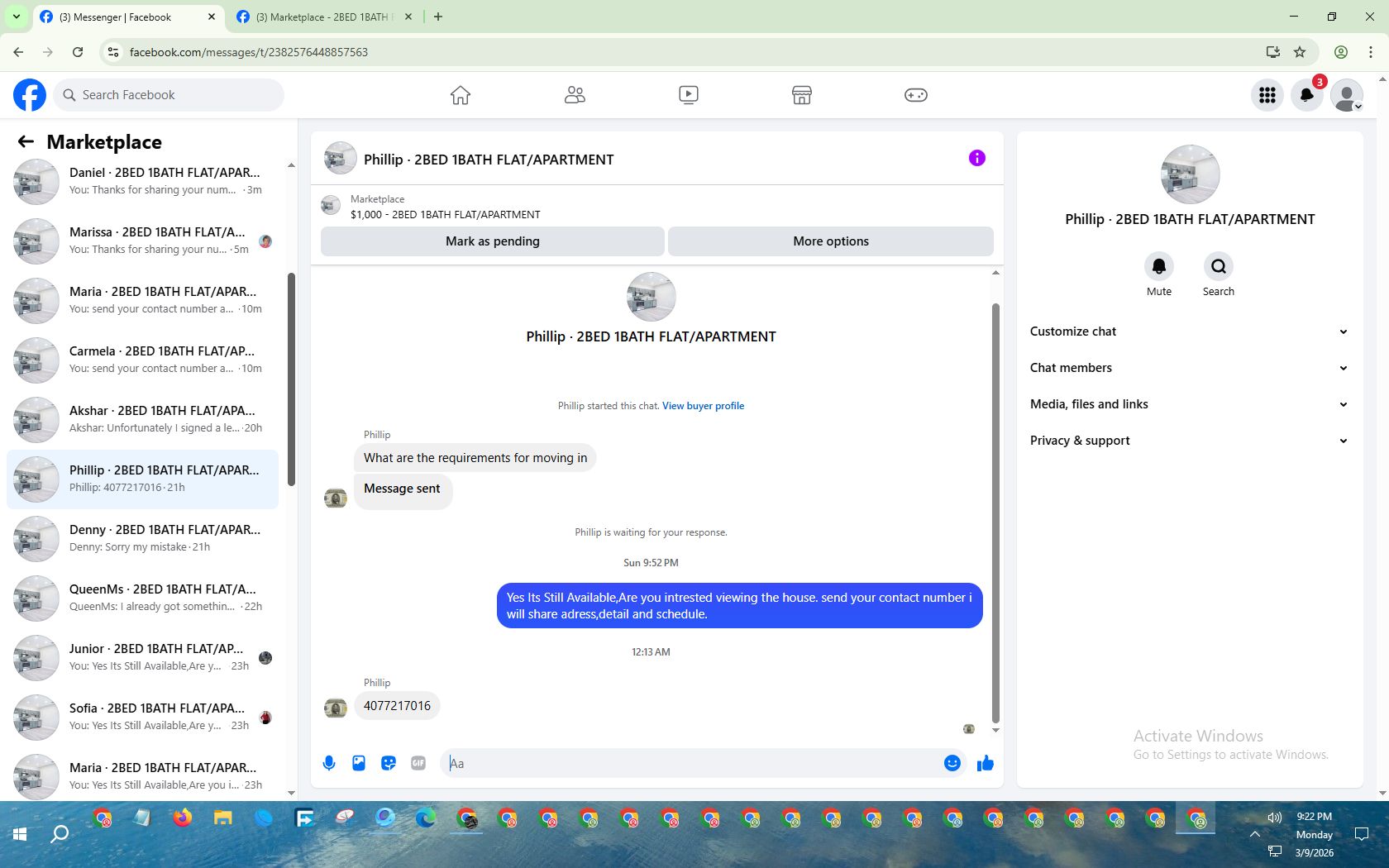Open the $1,000 2BED 1BATH listing link
Image resolution: width=1389 pixels, height=868 pixels.
click(446, 215)
